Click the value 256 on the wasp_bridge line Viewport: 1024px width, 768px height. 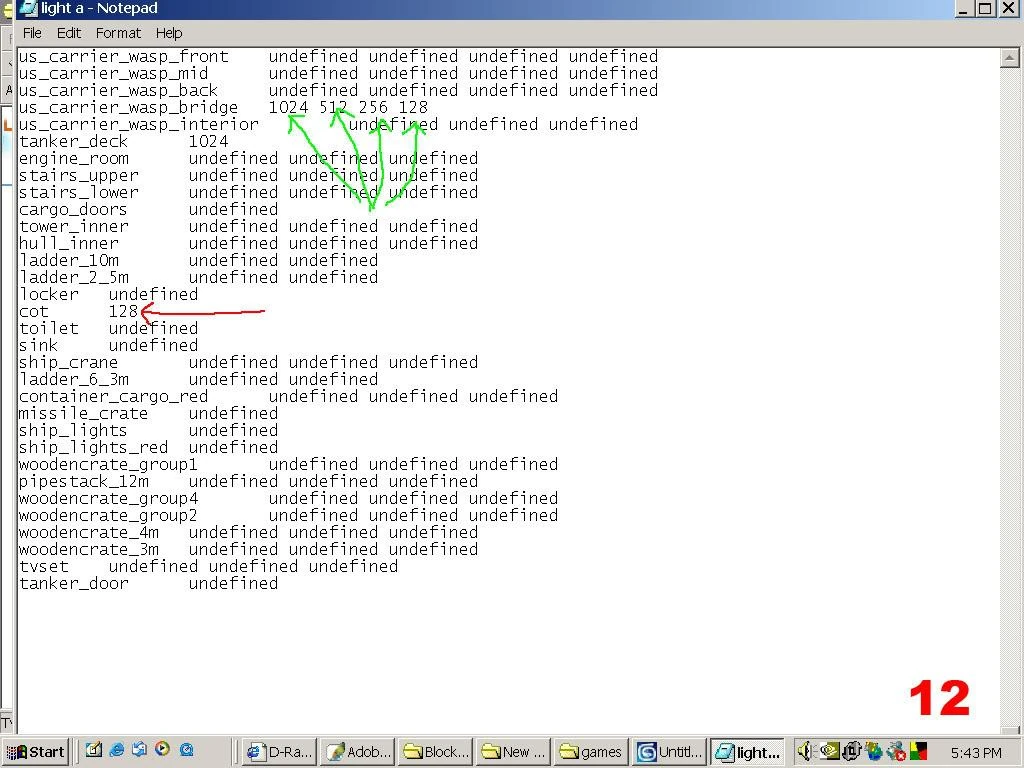tap(373, 107)
